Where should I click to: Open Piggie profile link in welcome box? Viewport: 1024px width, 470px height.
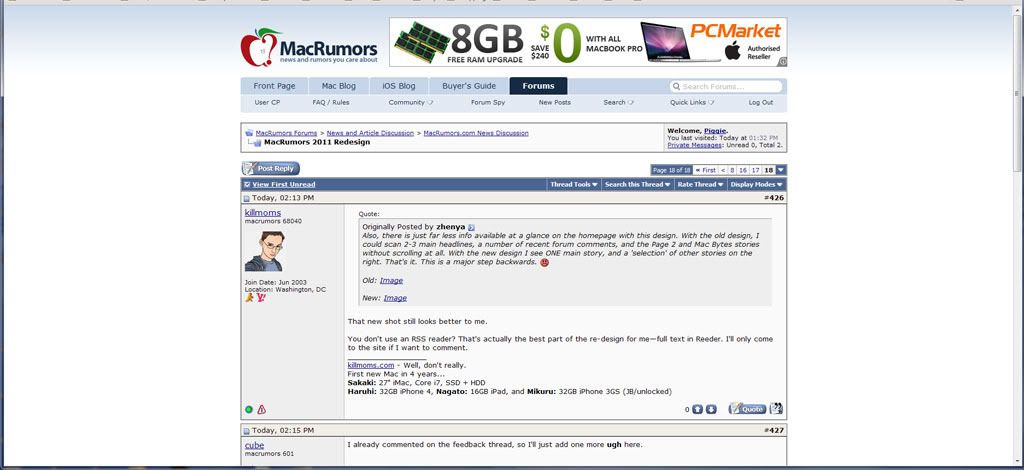click(x=715, y=131)
